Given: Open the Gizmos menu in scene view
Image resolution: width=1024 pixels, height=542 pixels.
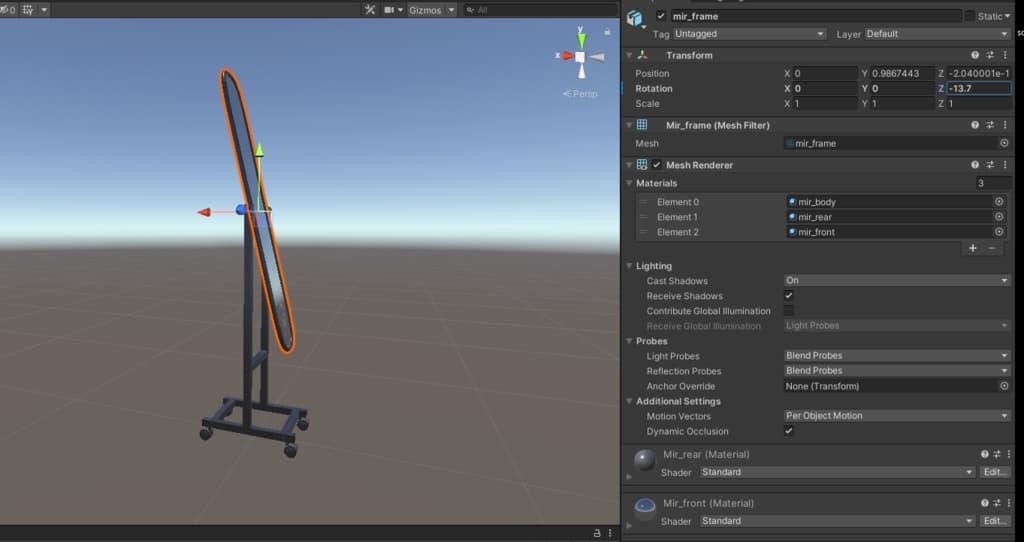Looking at the screenshot, I should (432, 10).
